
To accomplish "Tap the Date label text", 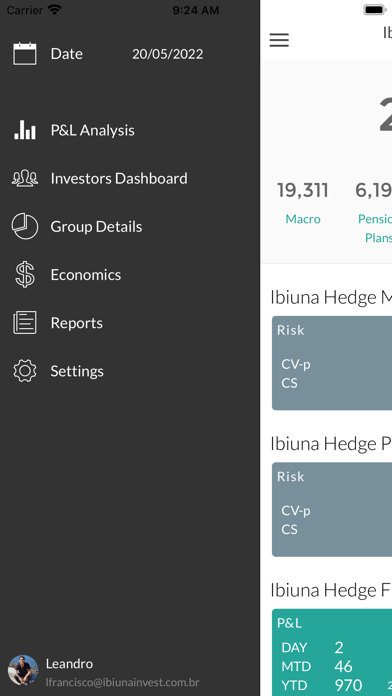I will [x=67, y=54].
